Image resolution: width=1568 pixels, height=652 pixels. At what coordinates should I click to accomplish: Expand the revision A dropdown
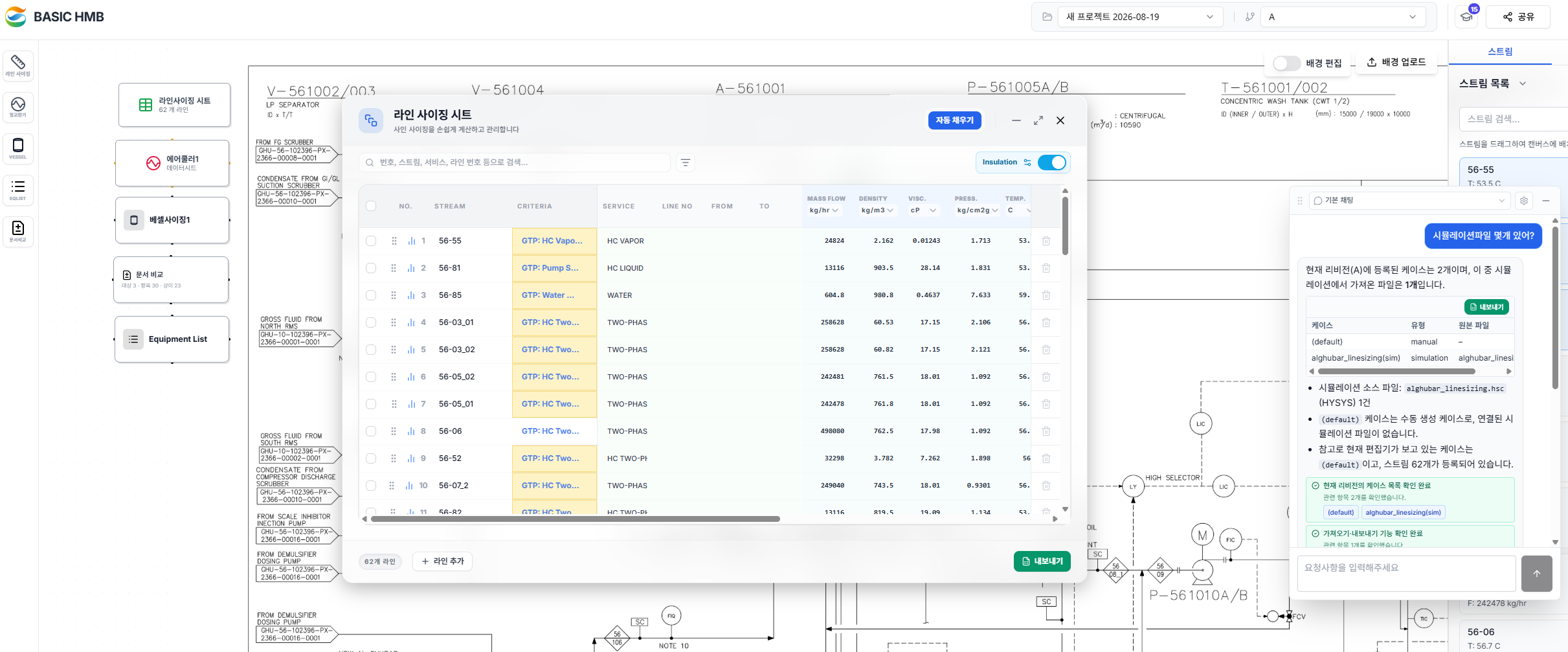coord(1343,17)
